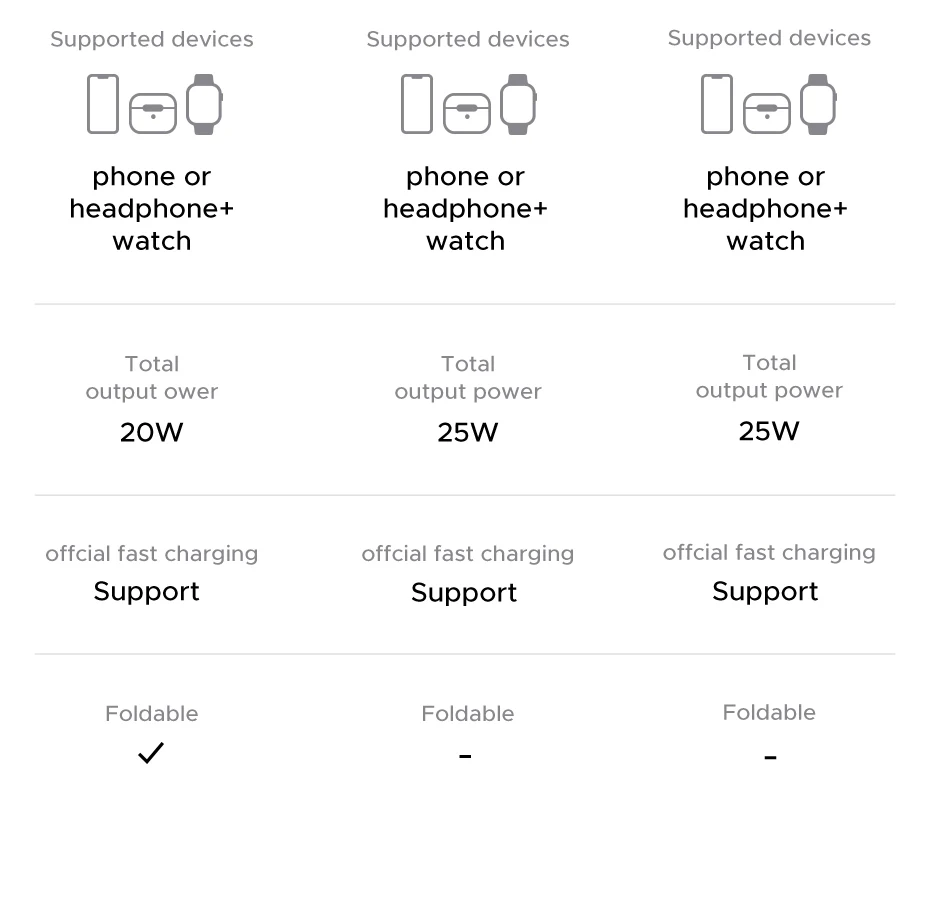Click the first column's Support fast charging text
The height and width of the screenshot is (897, 930).
tap(147, 591)
